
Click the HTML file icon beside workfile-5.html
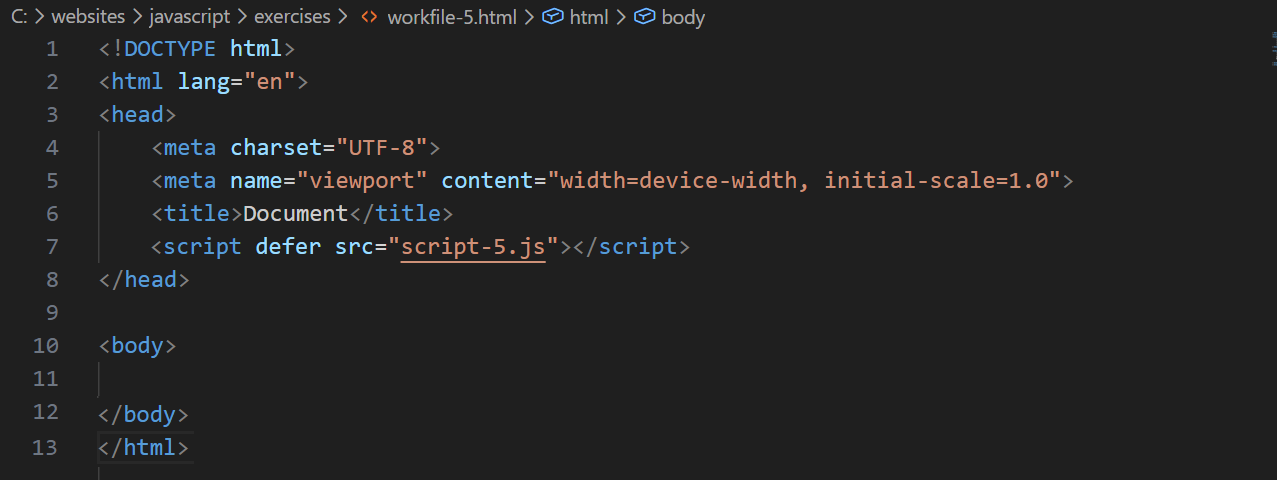[x=368, y=17]
